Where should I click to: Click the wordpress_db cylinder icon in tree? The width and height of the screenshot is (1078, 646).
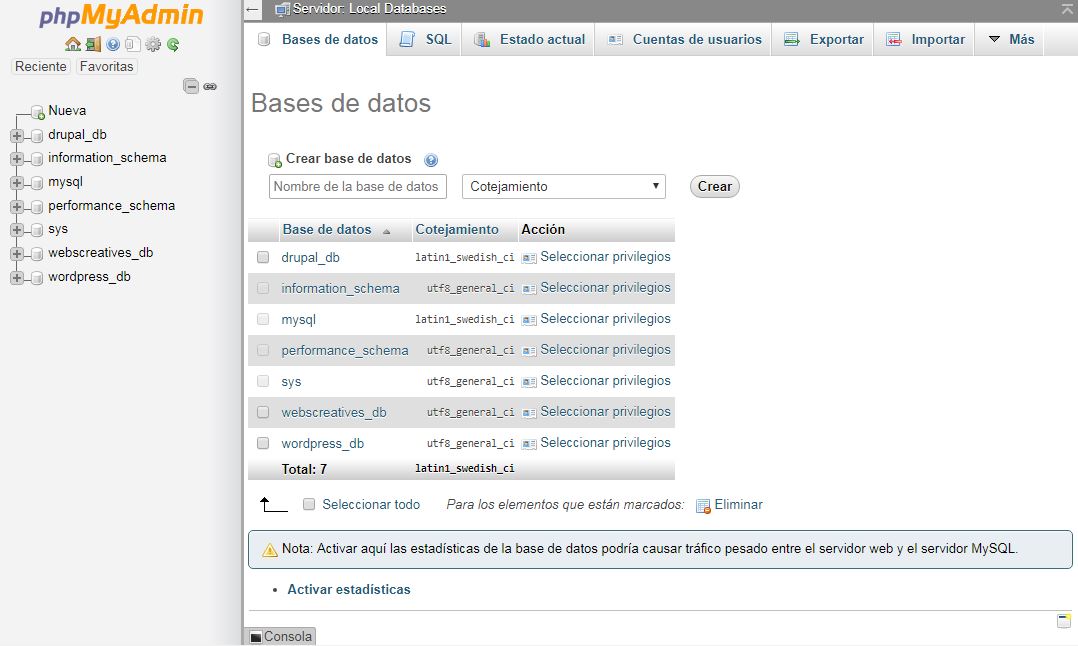tap(37, 278)
